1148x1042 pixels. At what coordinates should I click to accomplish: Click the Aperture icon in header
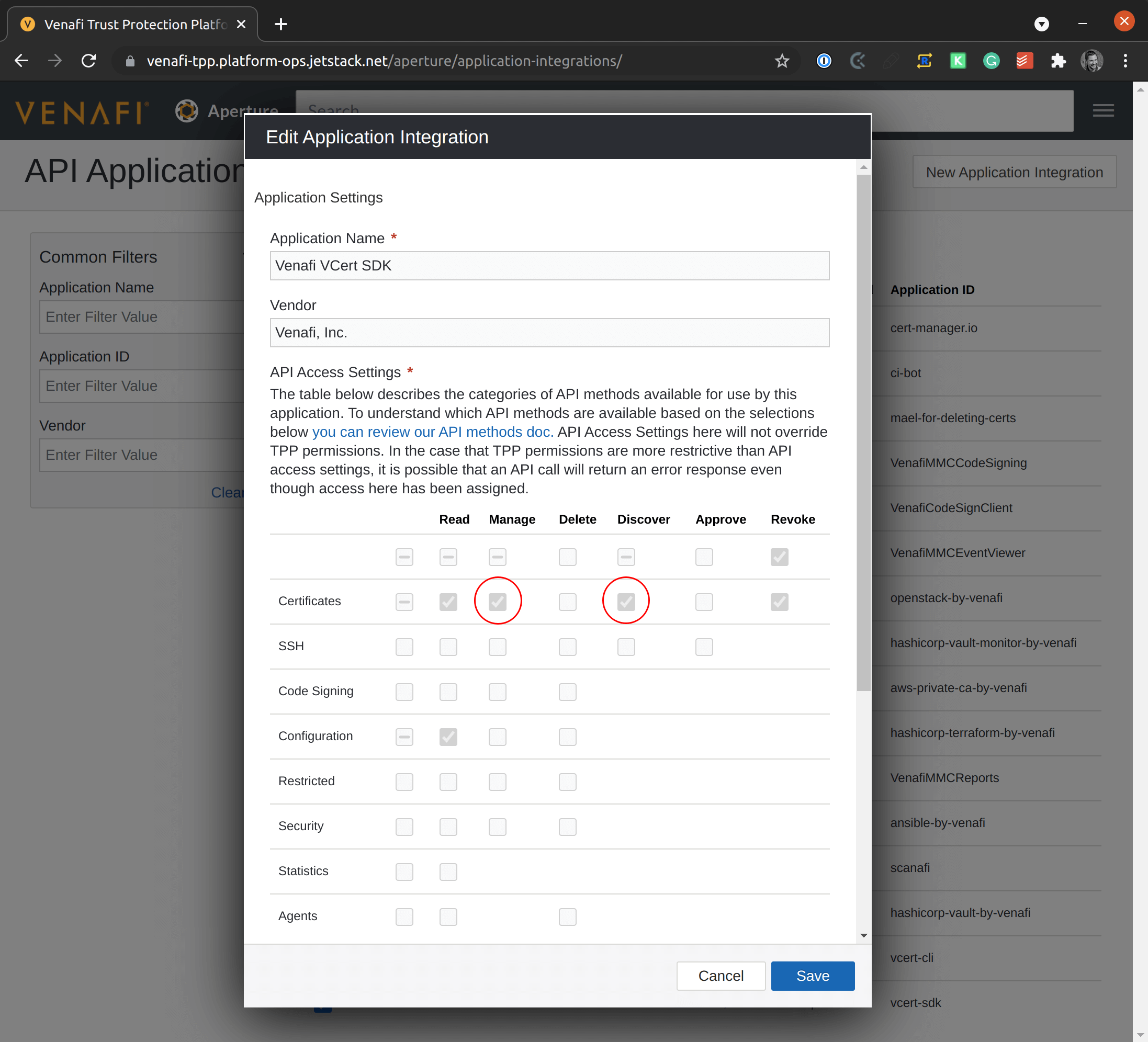coord(186,110)
